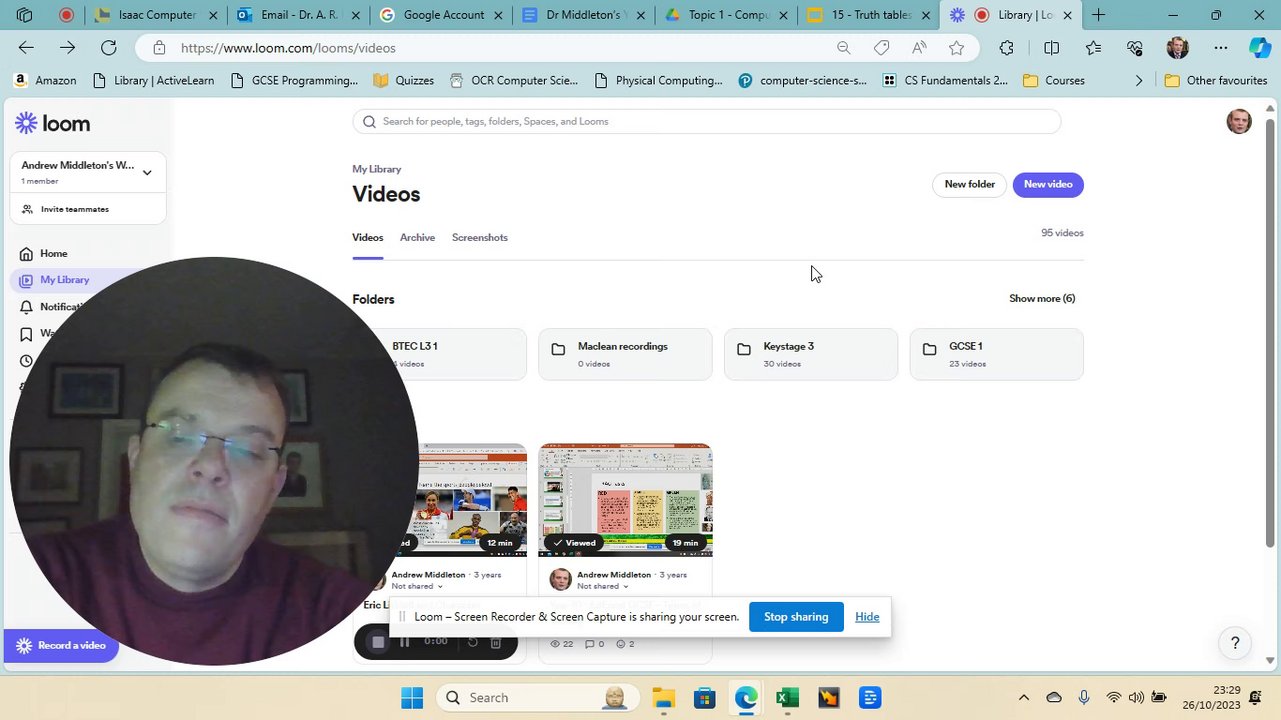
Task: Click the views count icon showing 22
Action: 556,644
